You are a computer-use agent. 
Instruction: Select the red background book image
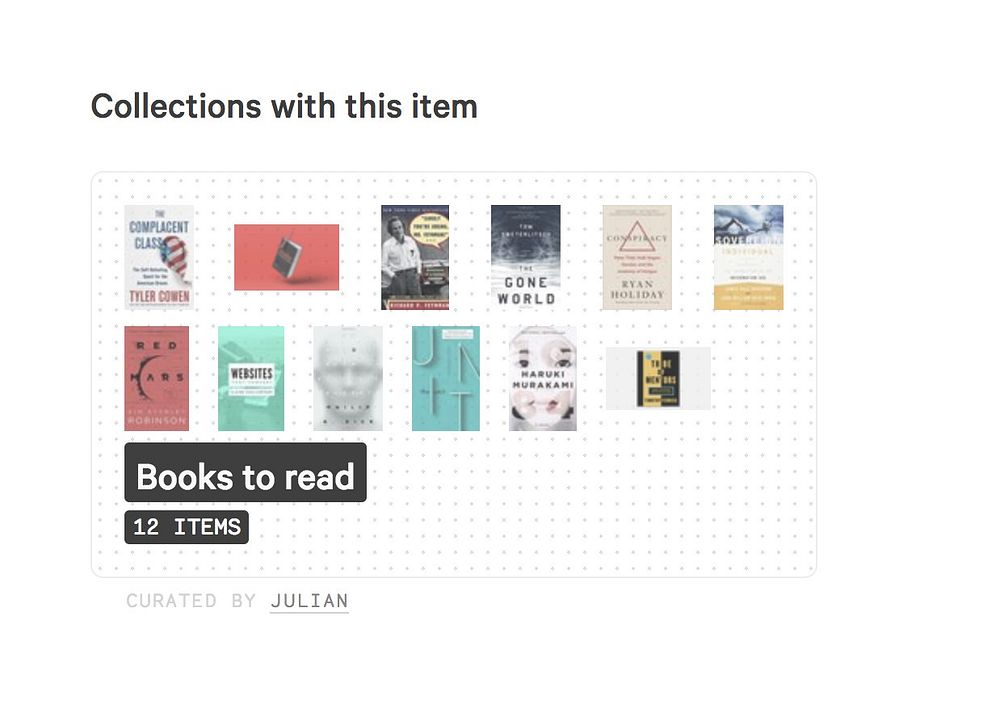click(286, 257)
